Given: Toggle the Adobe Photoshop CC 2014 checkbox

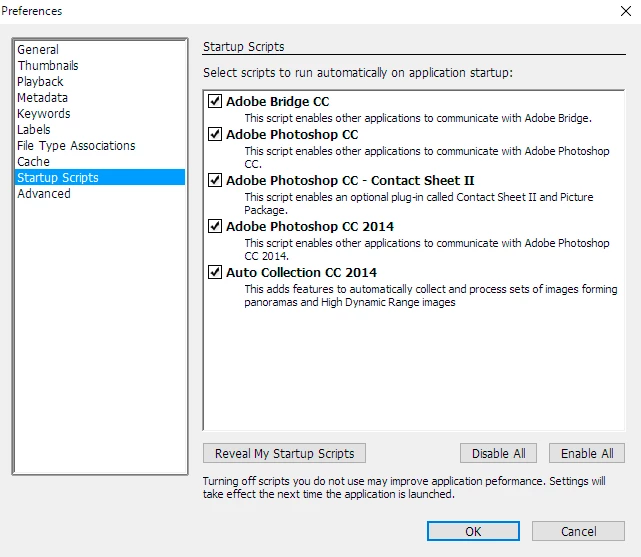Looking at the screenshot, I should [215, 226].
